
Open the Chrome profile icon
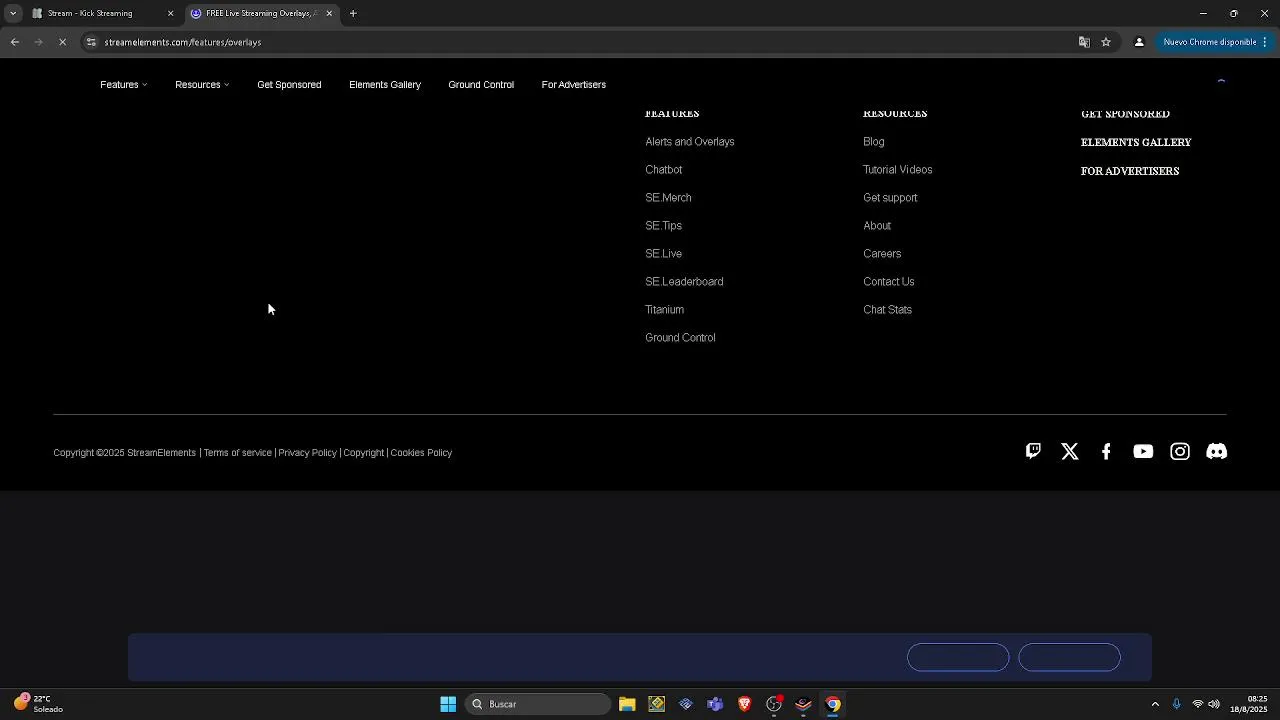[x=1139, y=42]
